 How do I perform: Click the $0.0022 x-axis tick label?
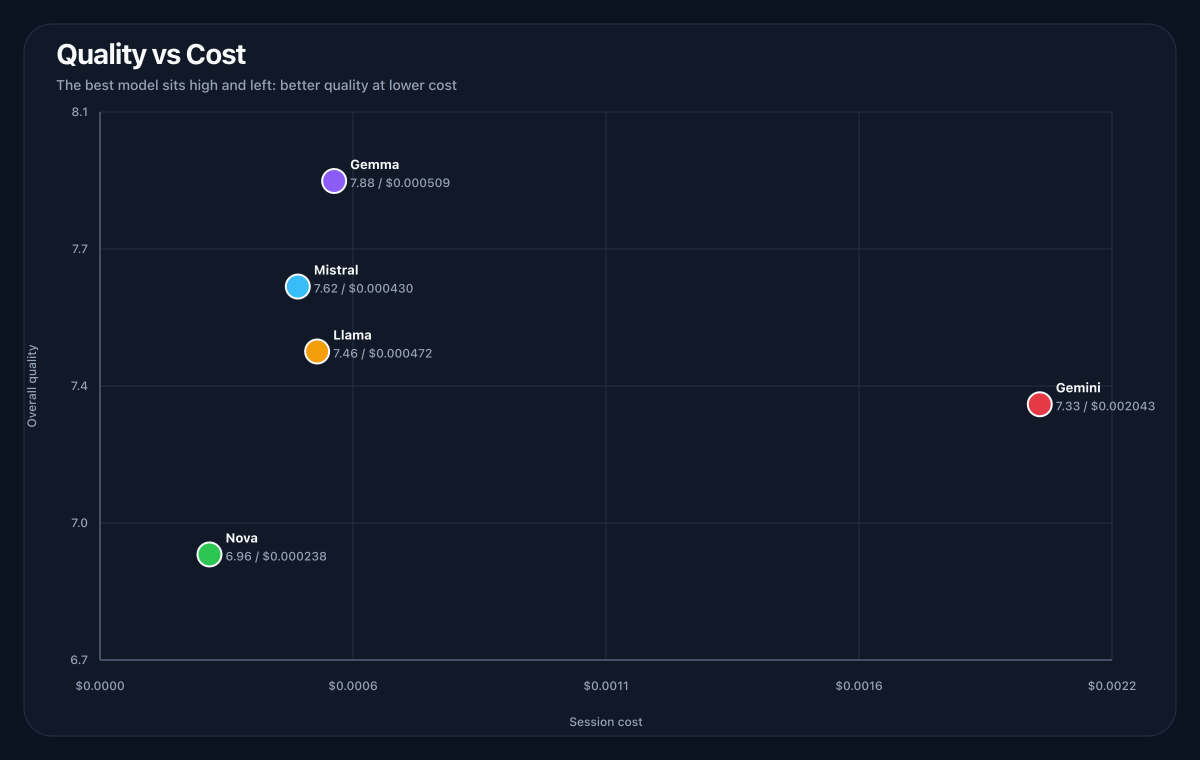point(1111,686)
